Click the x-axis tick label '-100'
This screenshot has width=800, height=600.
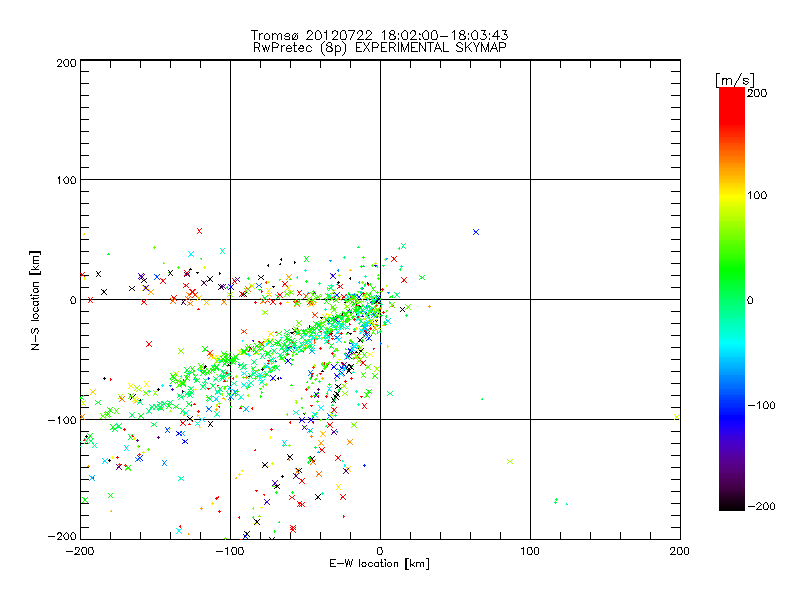[230, 551]
